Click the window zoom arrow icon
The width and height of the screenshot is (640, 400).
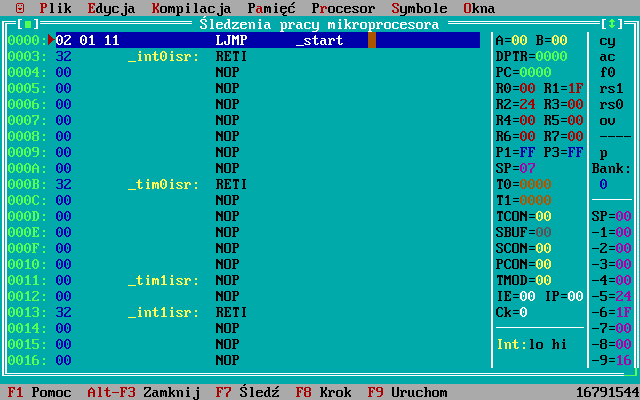point(612,24)
